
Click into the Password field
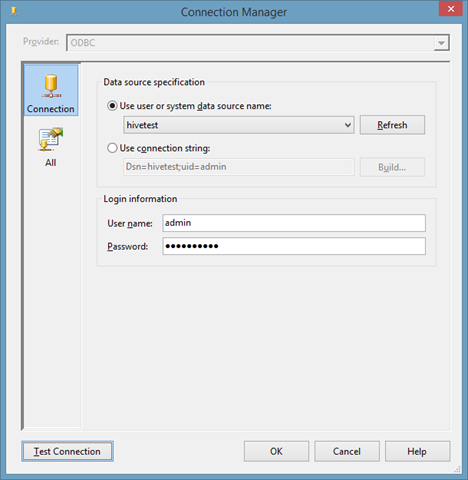point(294,246)
